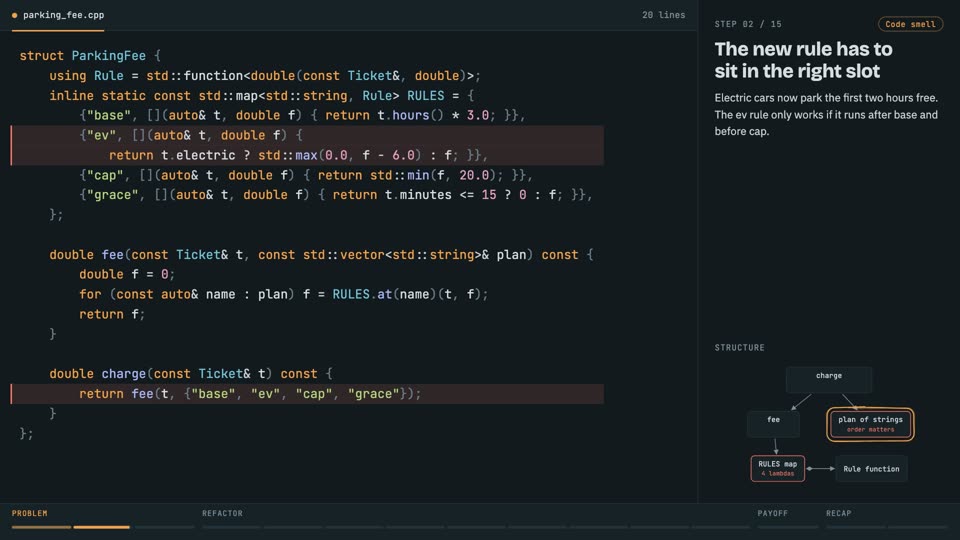960x540 pixels.
Task: Click the paragraph about electric cars parking free
Action: [826, 114]
